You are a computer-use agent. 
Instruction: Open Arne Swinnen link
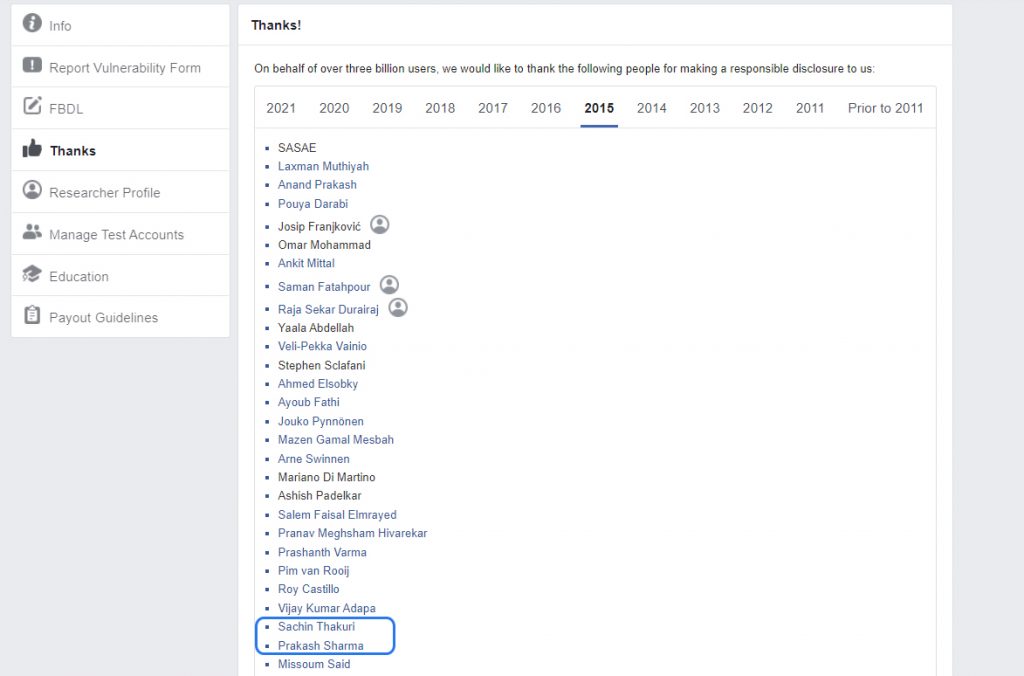(x=313, y=459)
